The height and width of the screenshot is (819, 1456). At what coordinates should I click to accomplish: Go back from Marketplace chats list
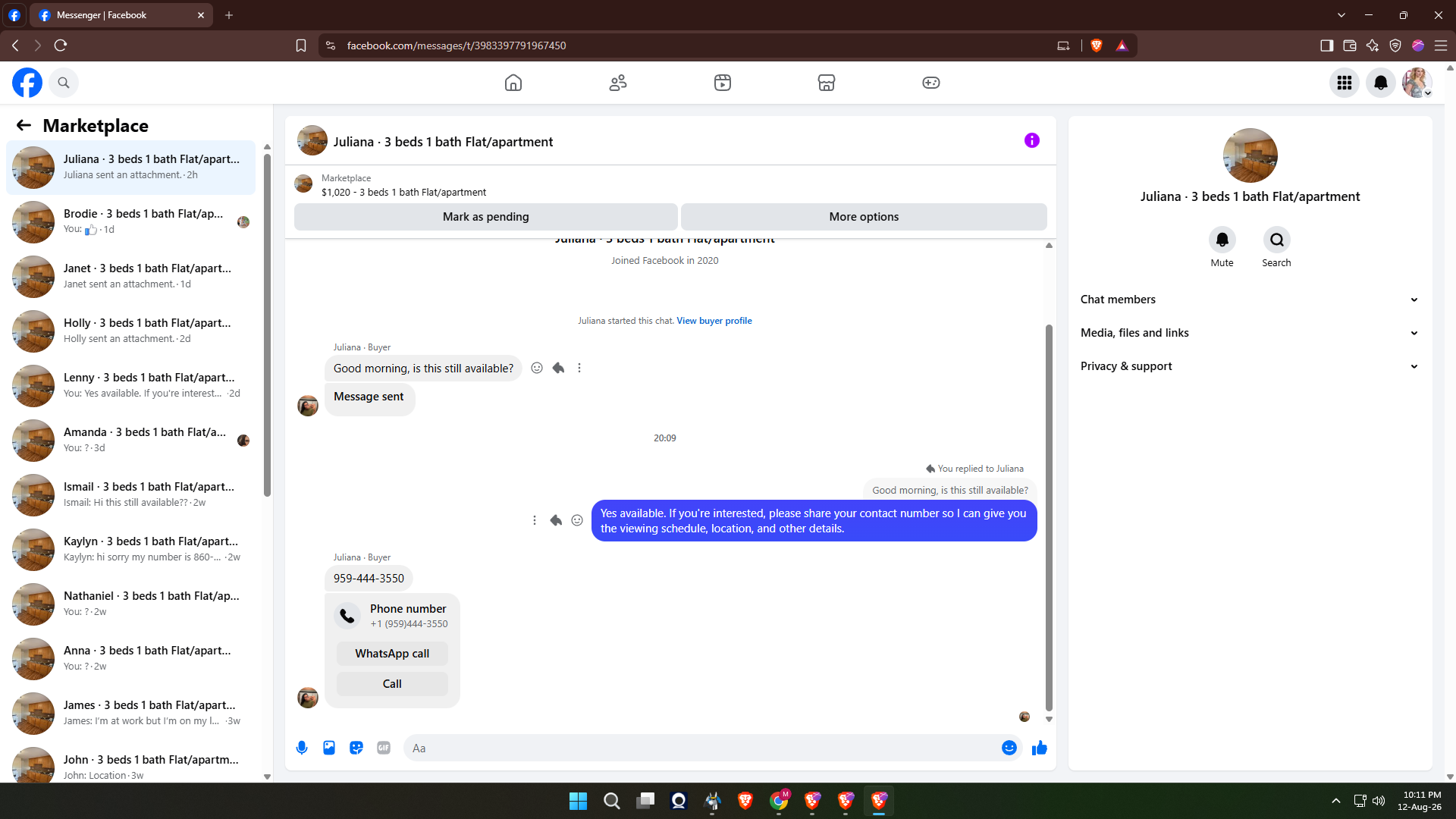pyautogui.click(x=24, y=125)
